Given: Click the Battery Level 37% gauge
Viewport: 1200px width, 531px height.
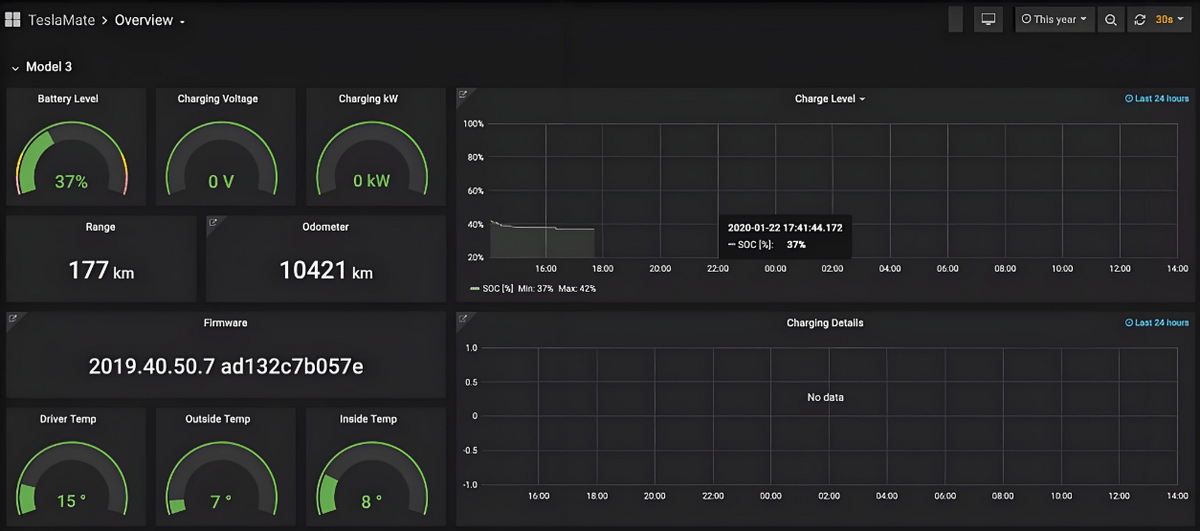Looking at the screenshot, I should [x=72, y=160].
